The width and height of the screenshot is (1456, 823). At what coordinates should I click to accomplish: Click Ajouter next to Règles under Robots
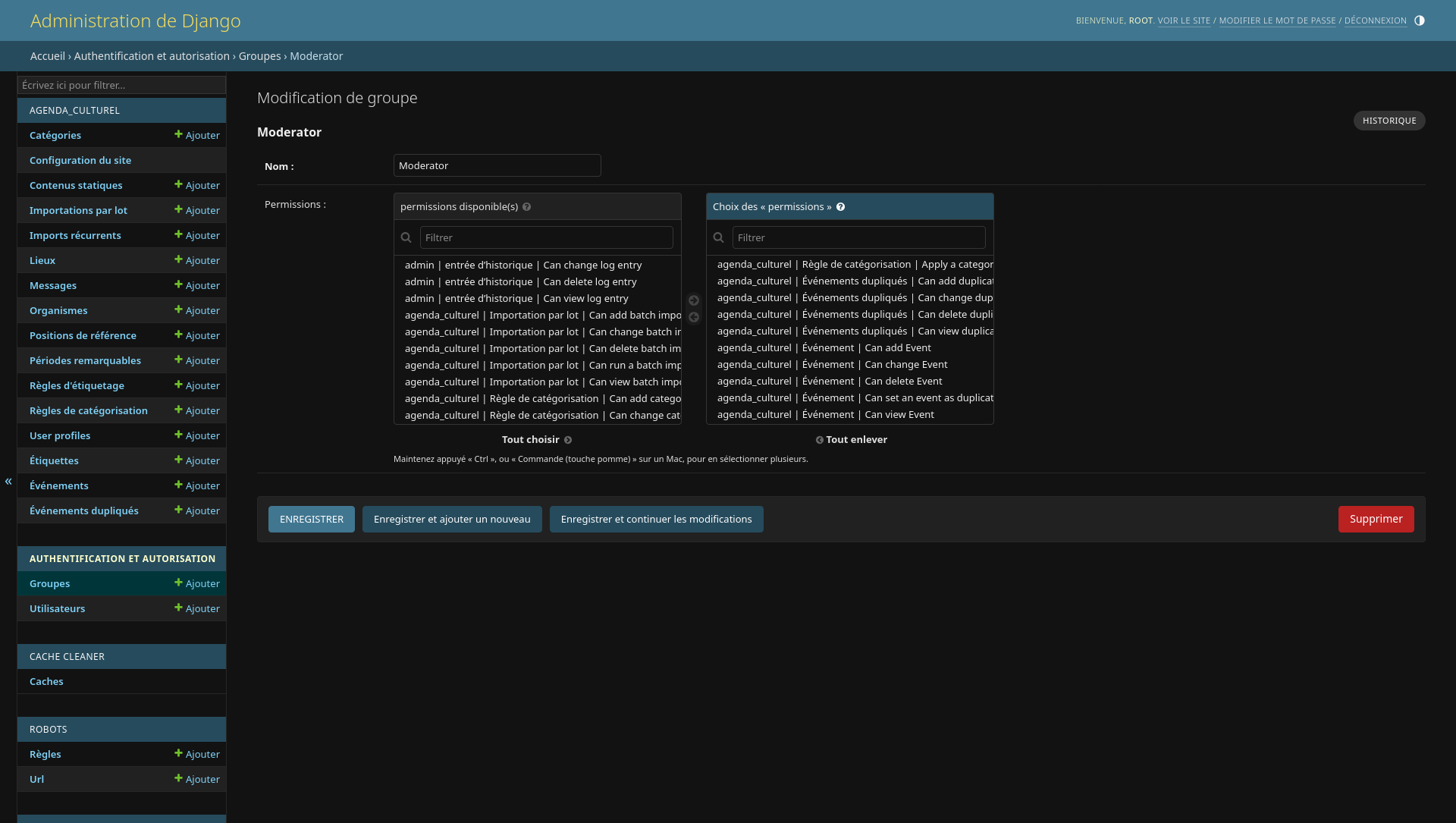(x=197, y=754)
